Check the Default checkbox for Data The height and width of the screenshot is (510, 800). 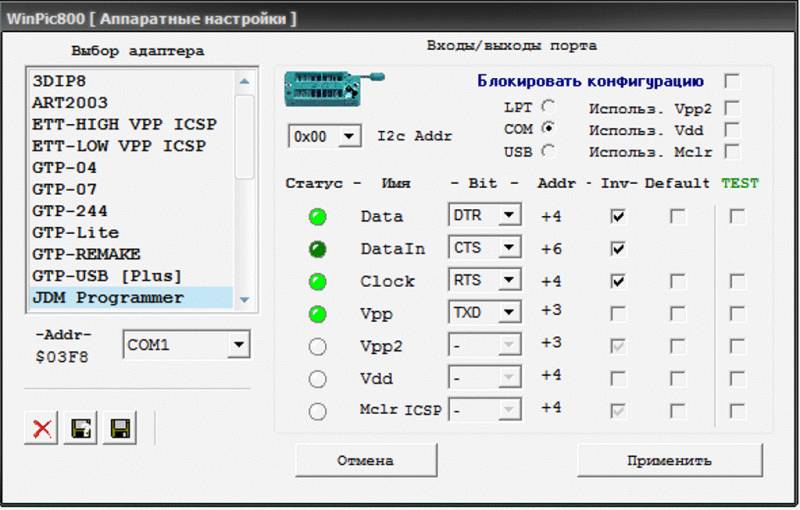678,217
